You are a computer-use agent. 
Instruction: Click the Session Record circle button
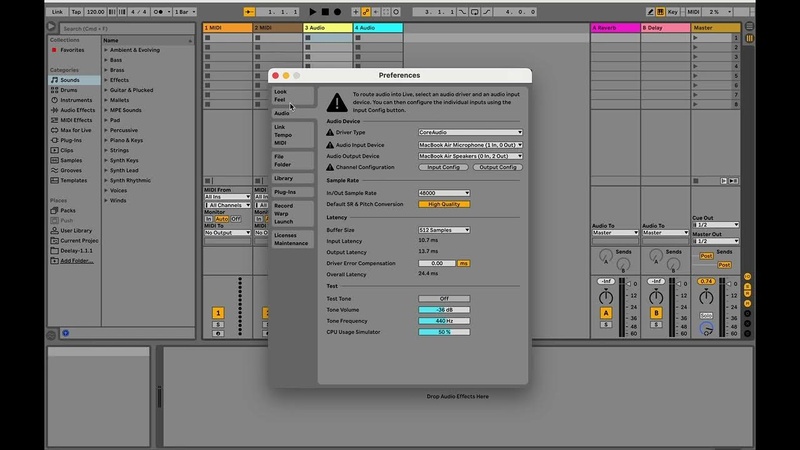(396, 12)
